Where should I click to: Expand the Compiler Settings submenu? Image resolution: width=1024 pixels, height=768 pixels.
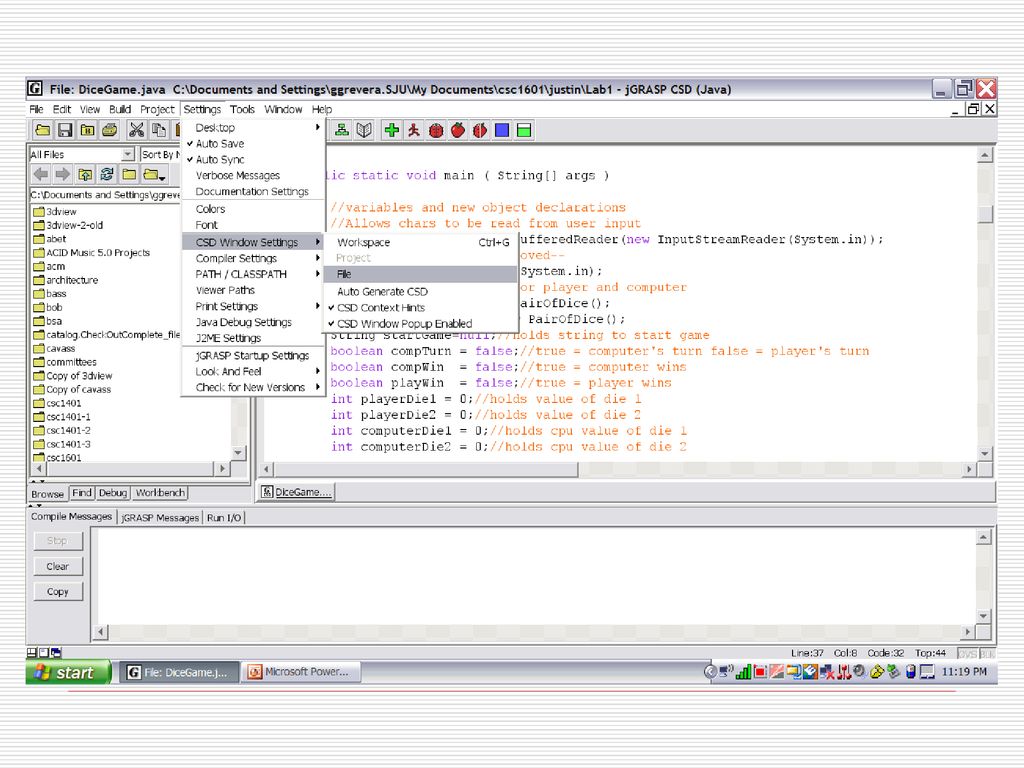tap(253, 259)
